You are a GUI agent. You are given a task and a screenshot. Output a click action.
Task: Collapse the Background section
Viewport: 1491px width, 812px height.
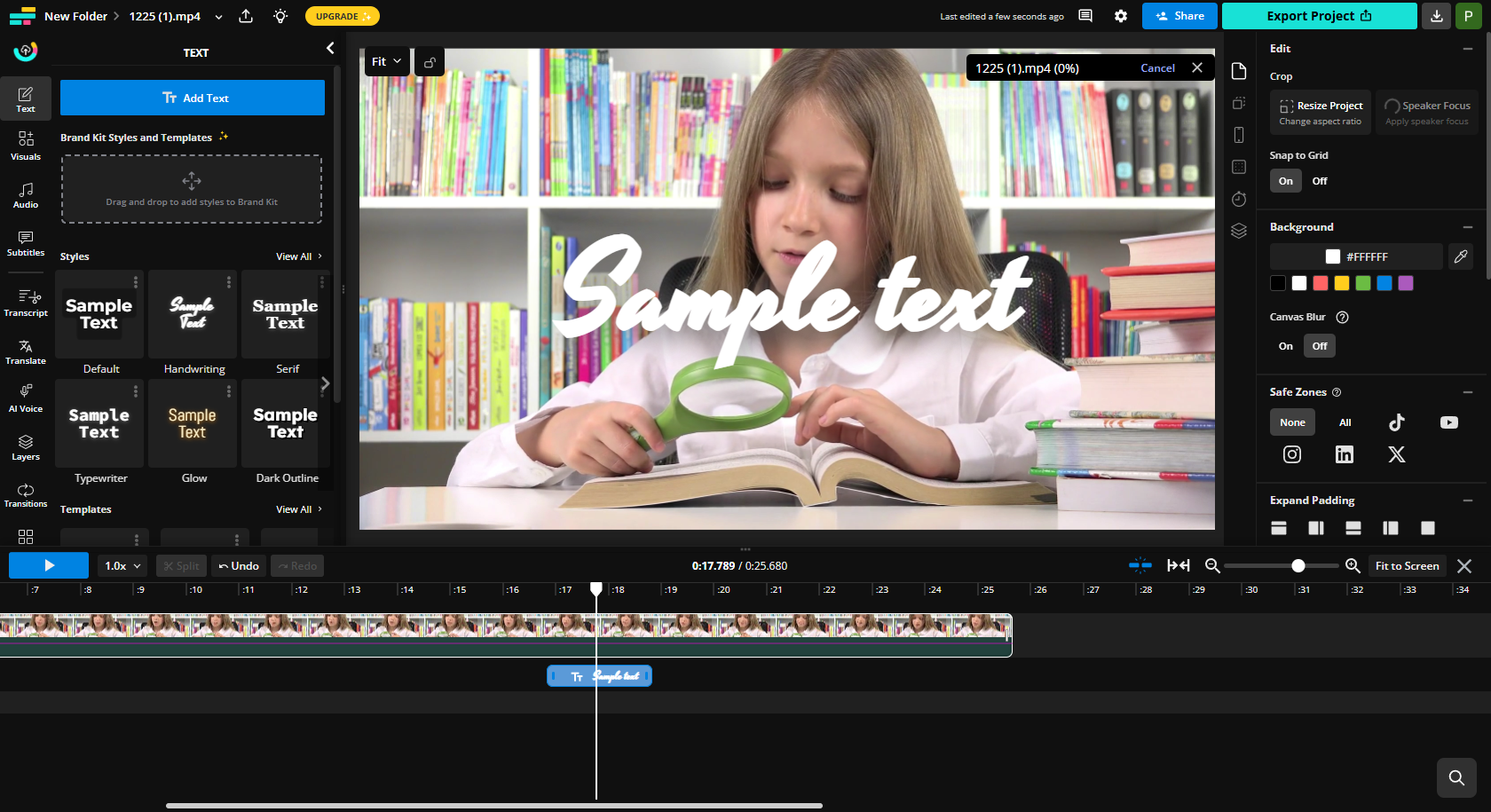tap(1468, 227)
